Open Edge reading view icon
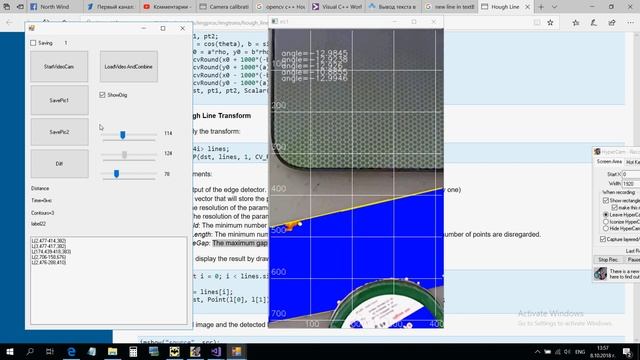This screenshot has height=360, width=640. pyautogui.click(x=537, y=22)
